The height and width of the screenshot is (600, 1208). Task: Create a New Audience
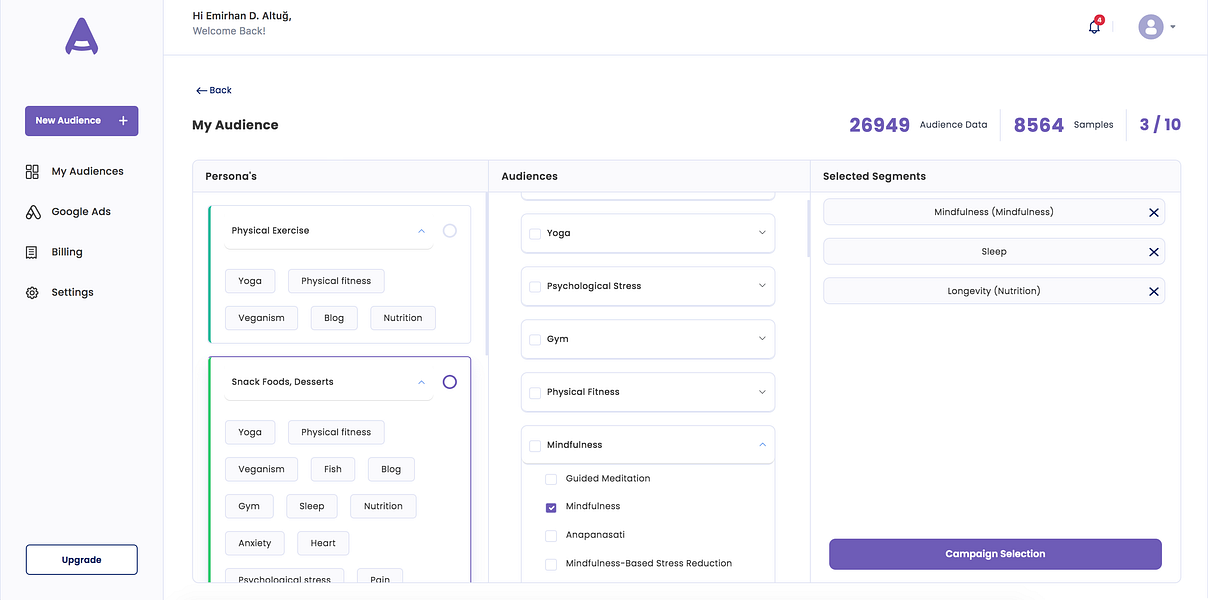coord(81,121)
